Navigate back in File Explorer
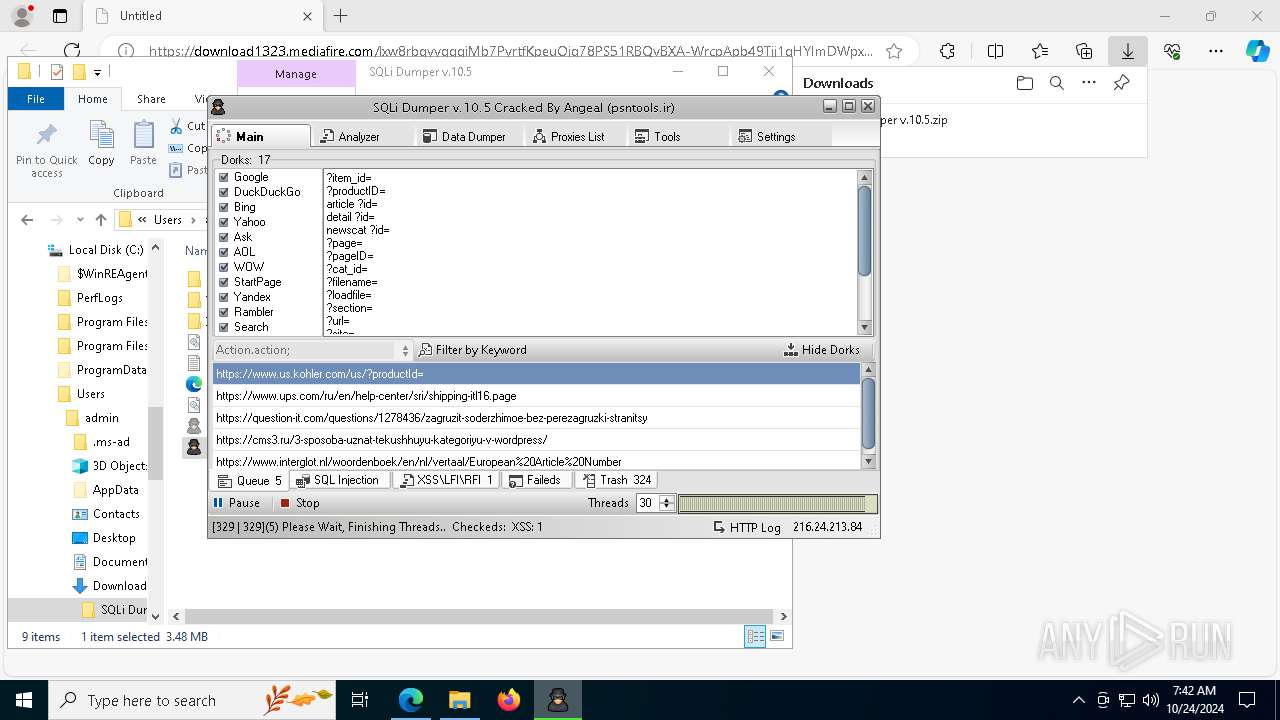1280x720 pixels. [x=28, y=220]
